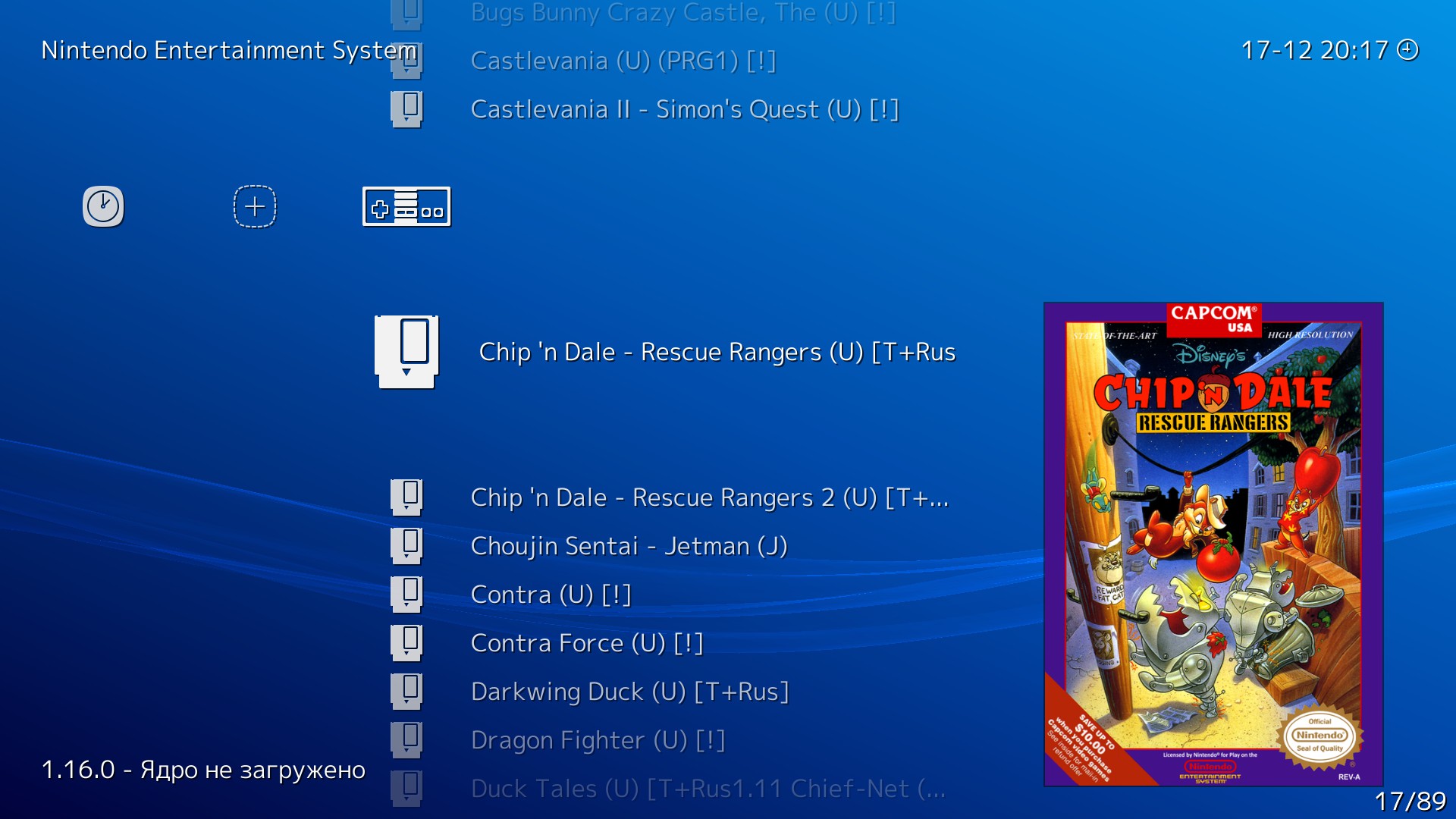This screenshot has height=819, width=1456.
Task: Click the cartridge icon beside Choujin Sentai
Action: pos(406,546)
